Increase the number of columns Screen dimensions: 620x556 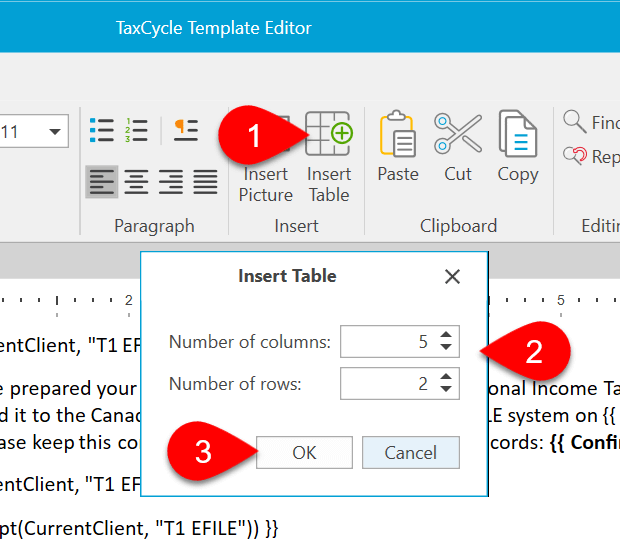(446, 335)
